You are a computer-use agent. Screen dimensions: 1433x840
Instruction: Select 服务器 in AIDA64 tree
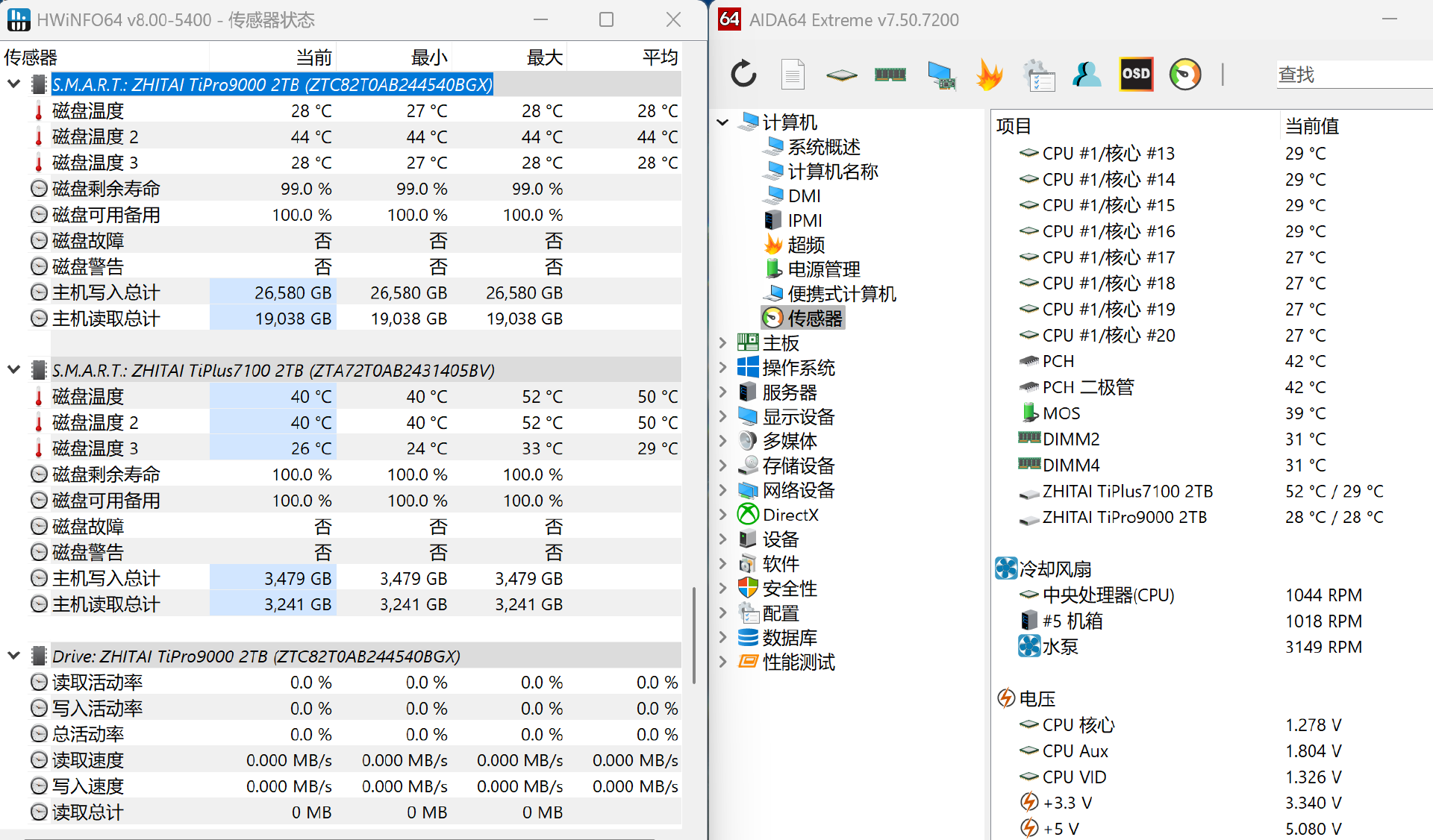[790, 392]
